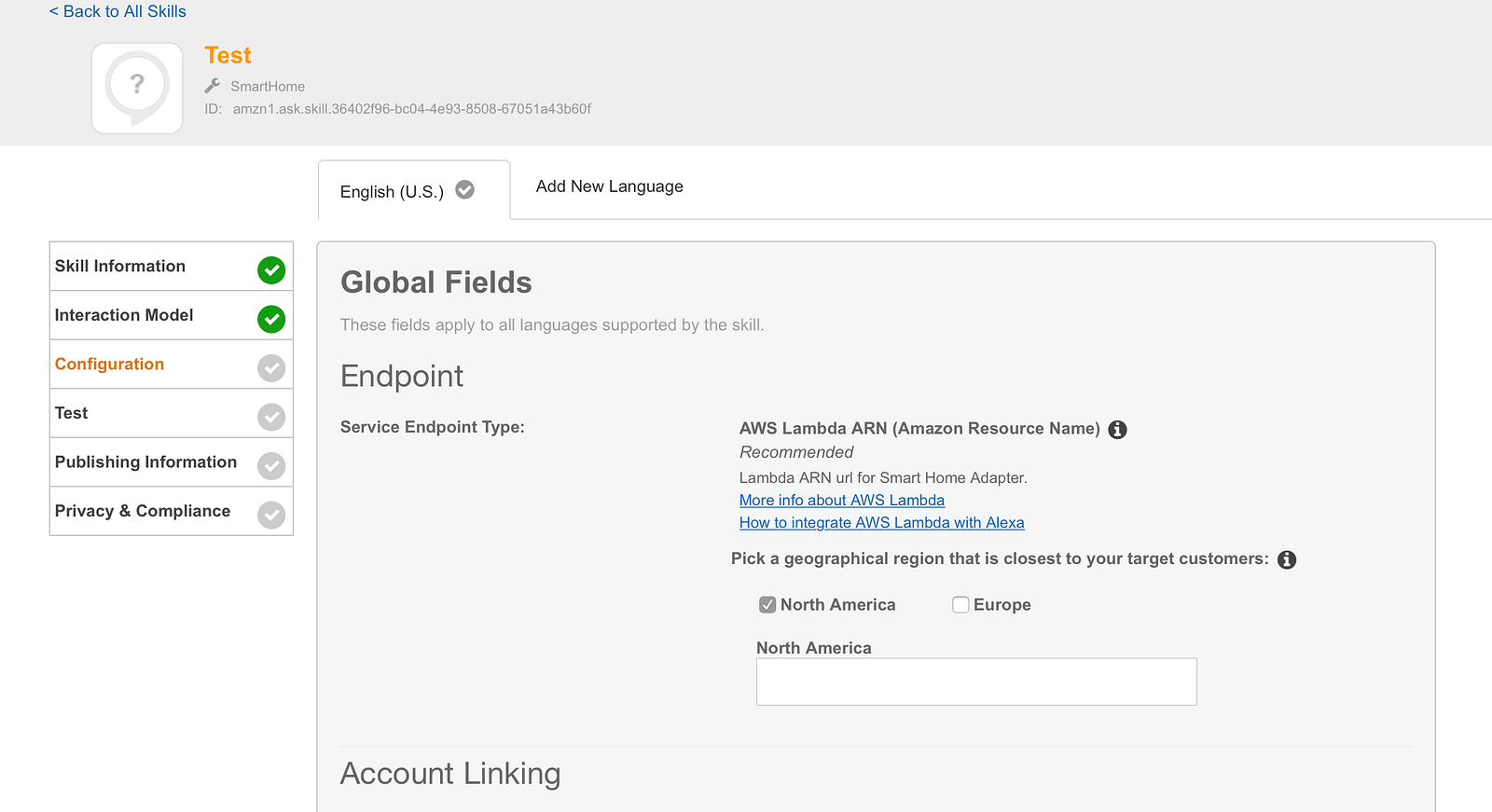Open the Add New Language tab
This screenshot has width=1492, height=812.
[x=609, y=186]
